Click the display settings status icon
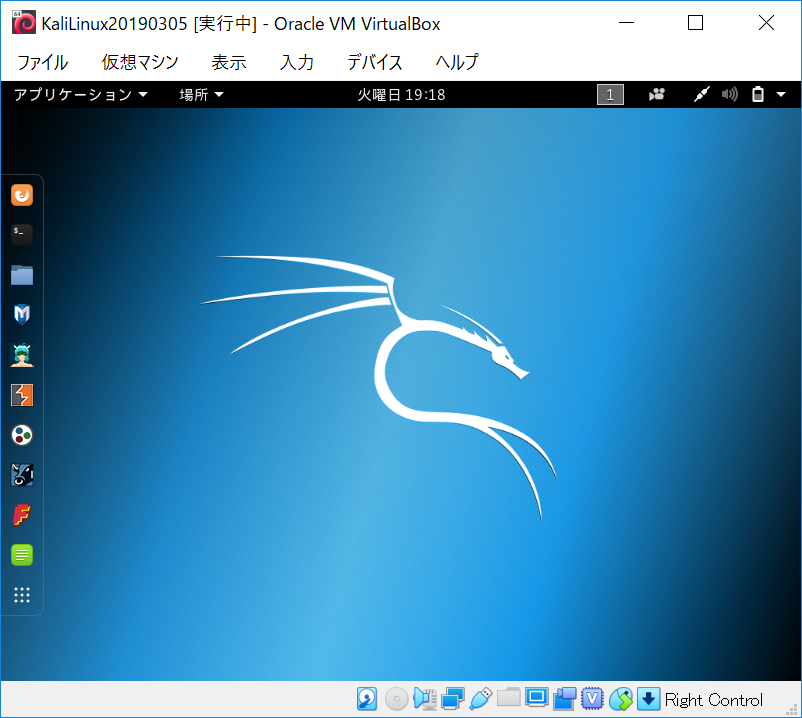Screen dimensions: 802x718 [x=537, y=698]
